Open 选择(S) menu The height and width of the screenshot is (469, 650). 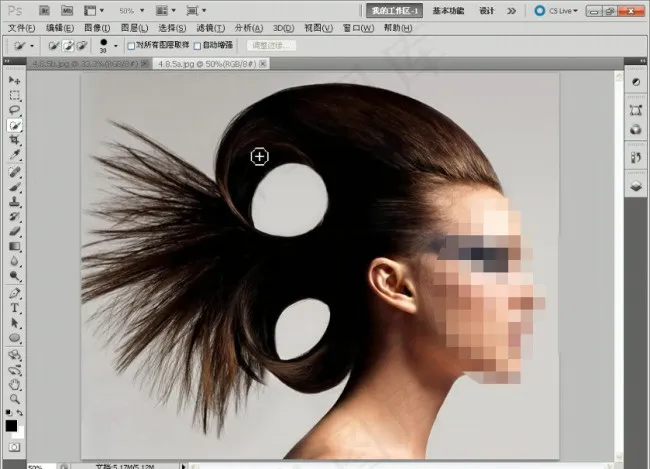coord(172,28)
